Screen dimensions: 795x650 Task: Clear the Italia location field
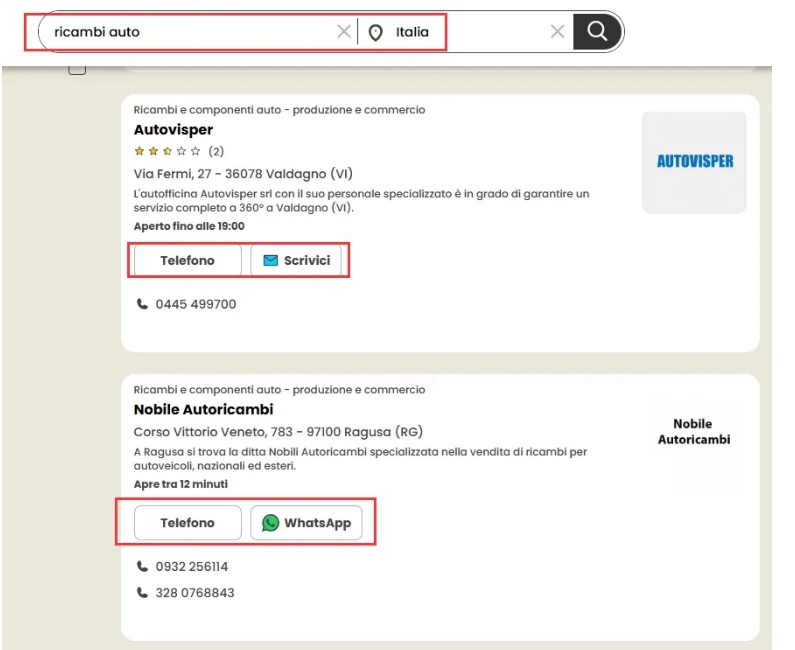[x=557, y=31]
